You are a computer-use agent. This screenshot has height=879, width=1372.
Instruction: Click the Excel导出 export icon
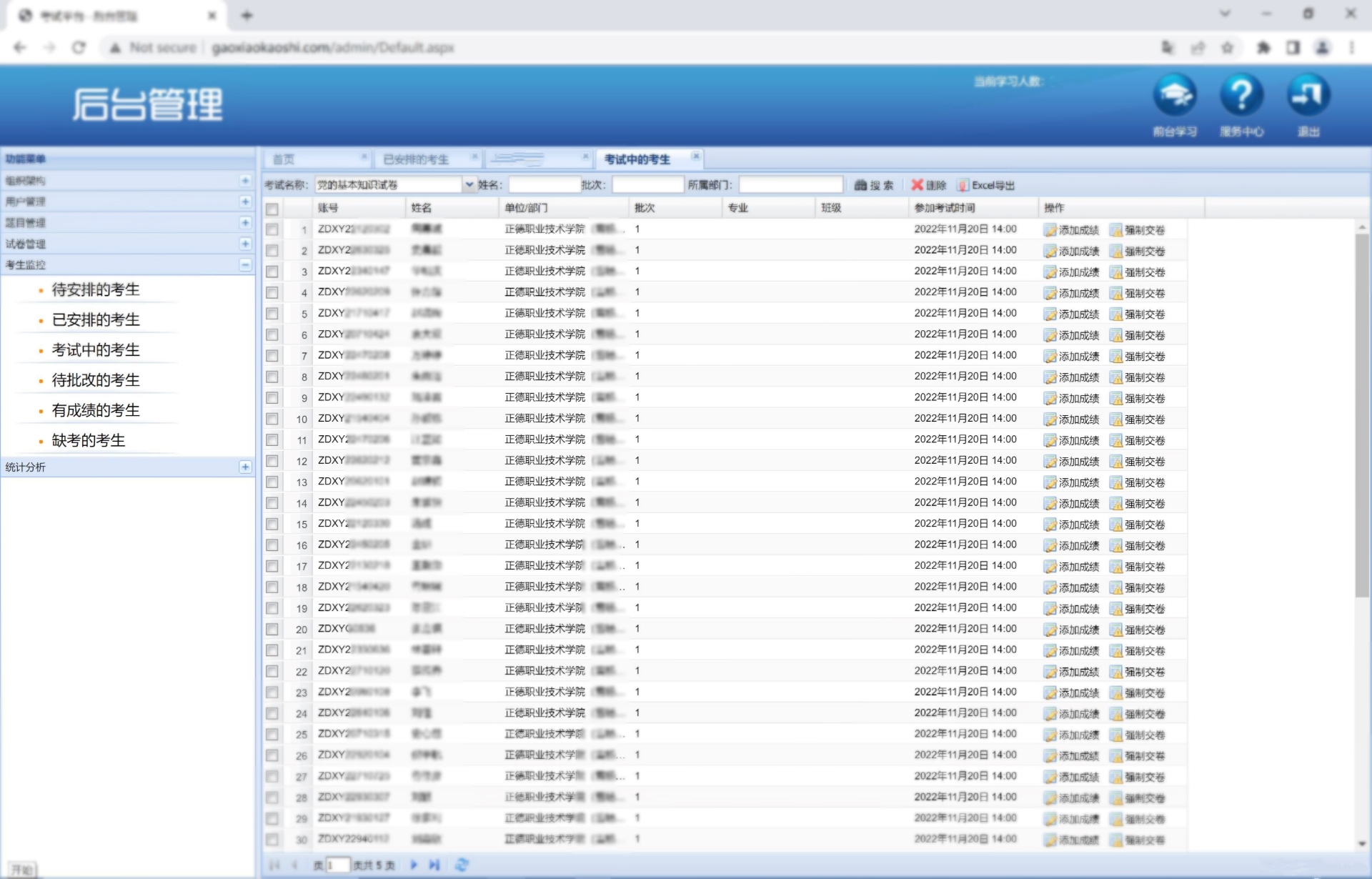963,185
